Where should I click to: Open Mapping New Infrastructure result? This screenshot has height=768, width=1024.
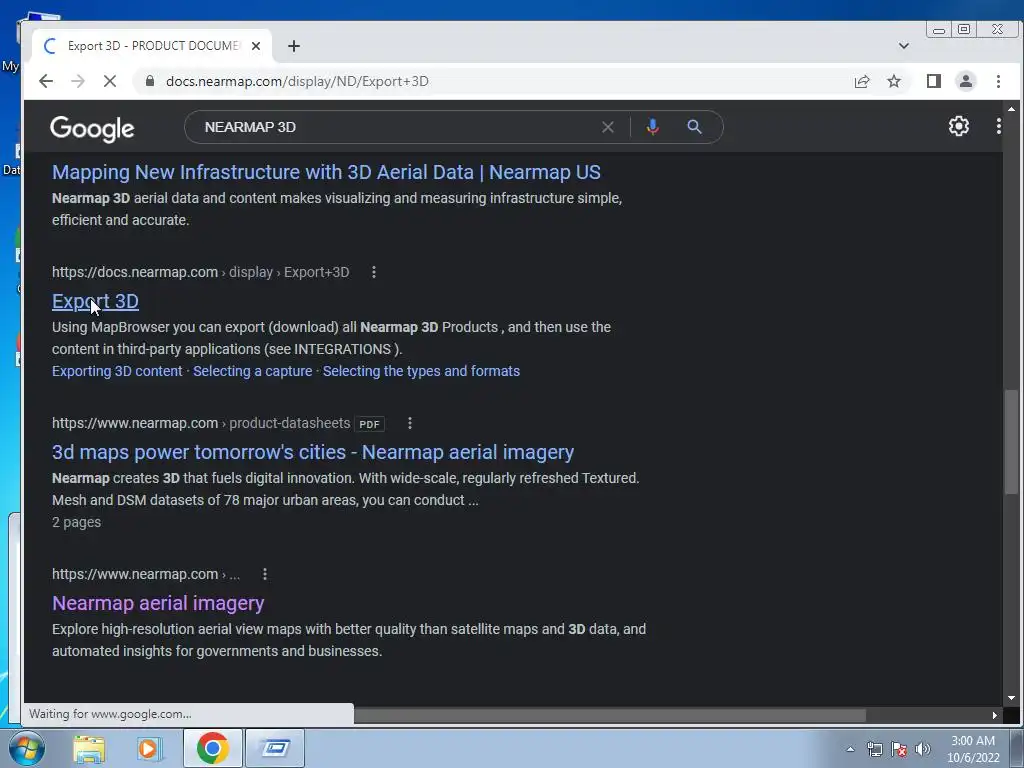pos(326,172)
